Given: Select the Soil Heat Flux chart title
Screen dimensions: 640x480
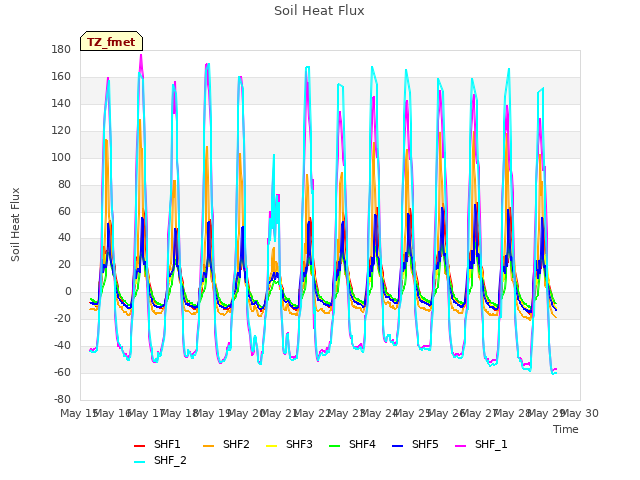Looking at the screenshot, I should click(x=319, y=11).
